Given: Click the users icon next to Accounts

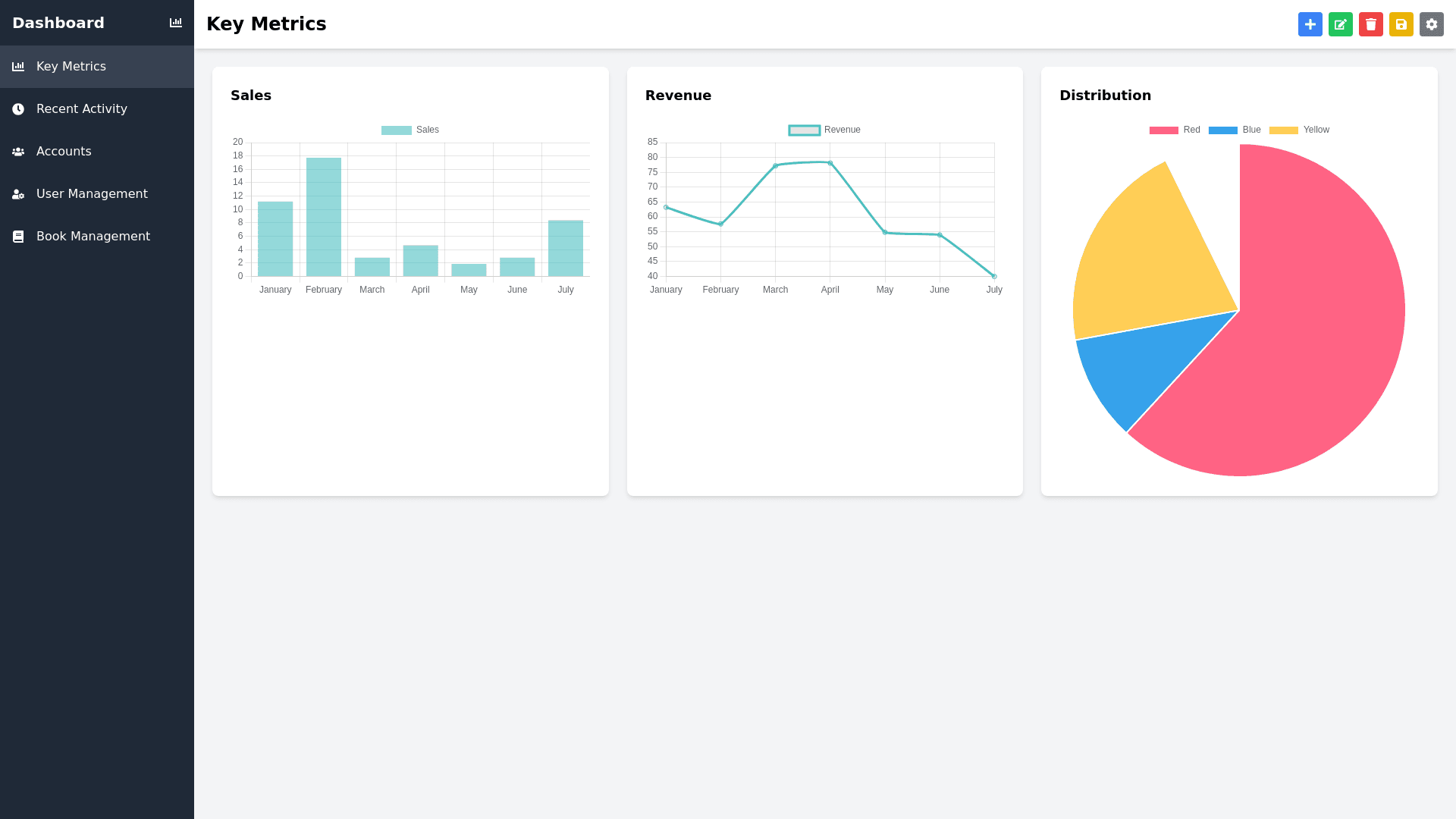Looking at the screenshot, I should click(18, 152).
